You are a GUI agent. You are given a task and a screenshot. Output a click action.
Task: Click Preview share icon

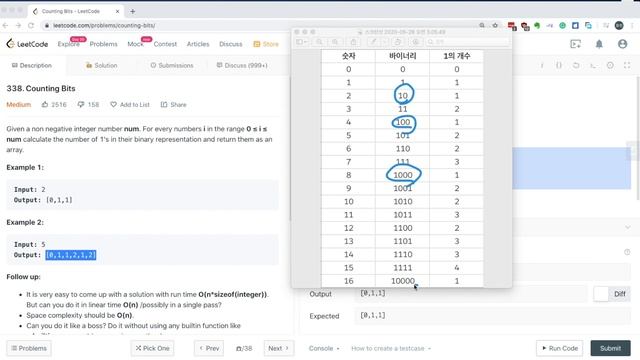coord(353,42)
